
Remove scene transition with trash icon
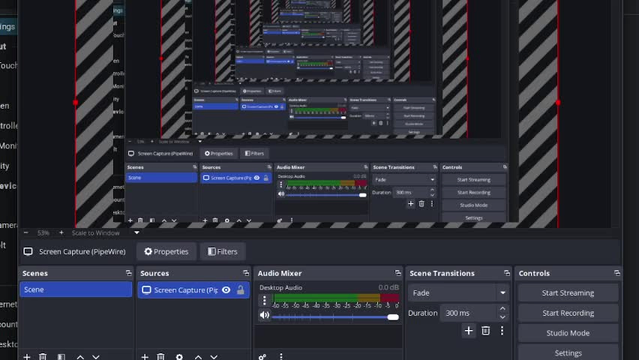(485, 330)
